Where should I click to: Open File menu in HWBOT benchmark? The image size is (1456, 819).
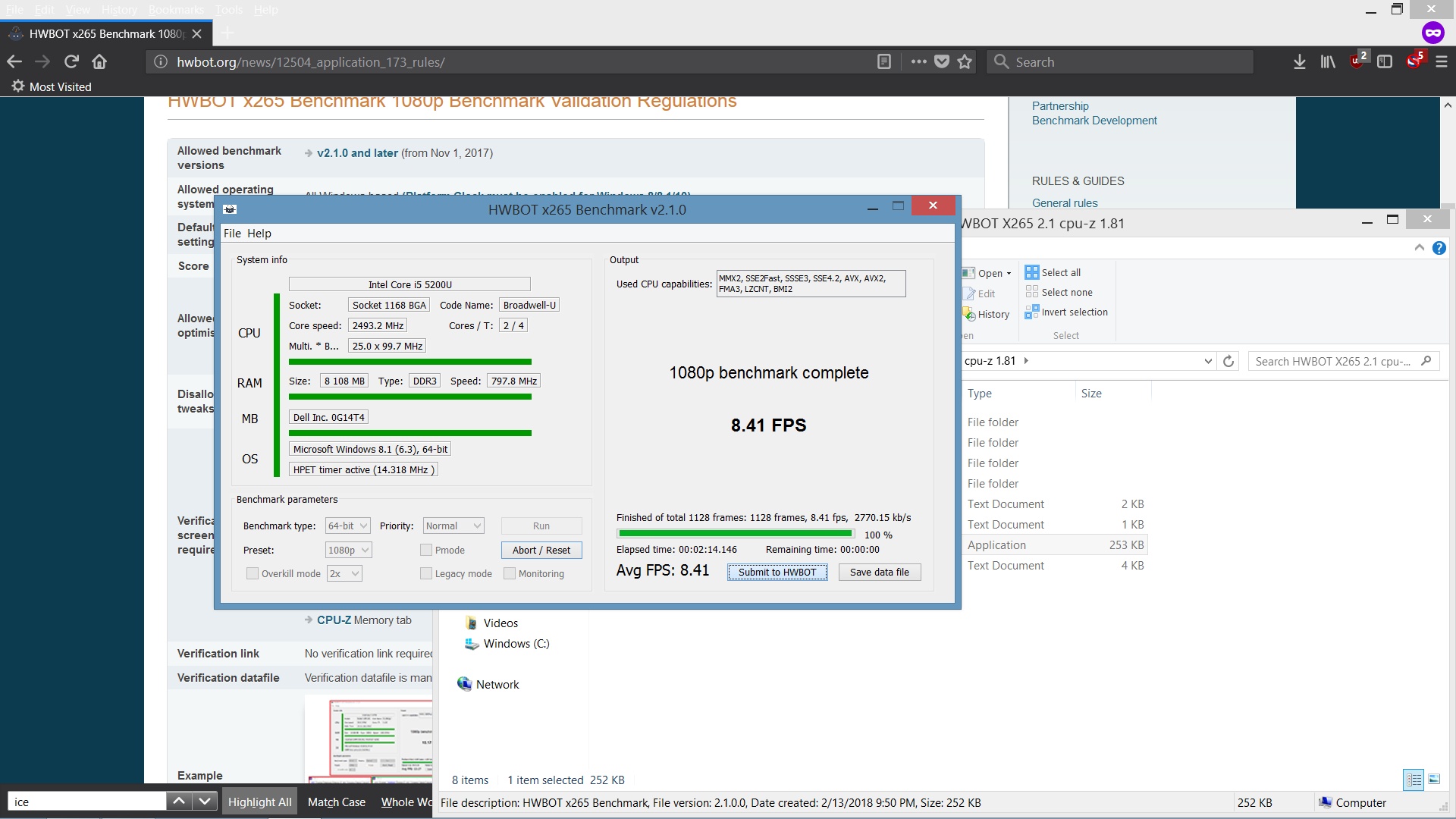pyautogui.click(x=232, y=233)
